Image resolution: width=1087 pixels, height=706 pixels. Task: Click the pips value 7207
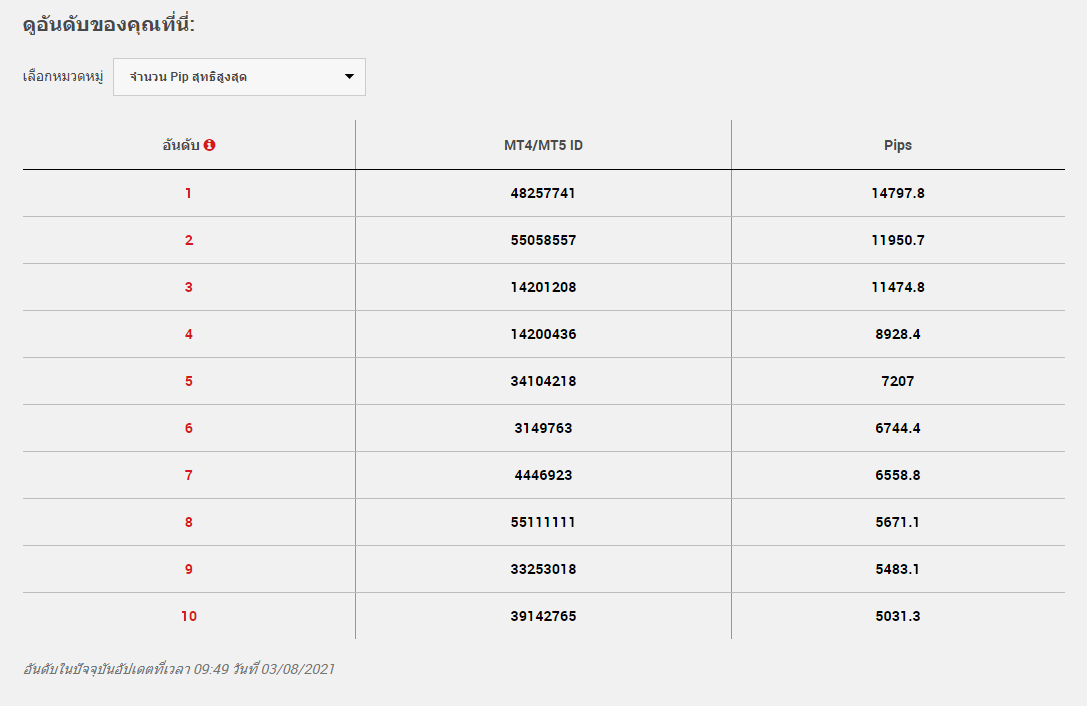898,381
